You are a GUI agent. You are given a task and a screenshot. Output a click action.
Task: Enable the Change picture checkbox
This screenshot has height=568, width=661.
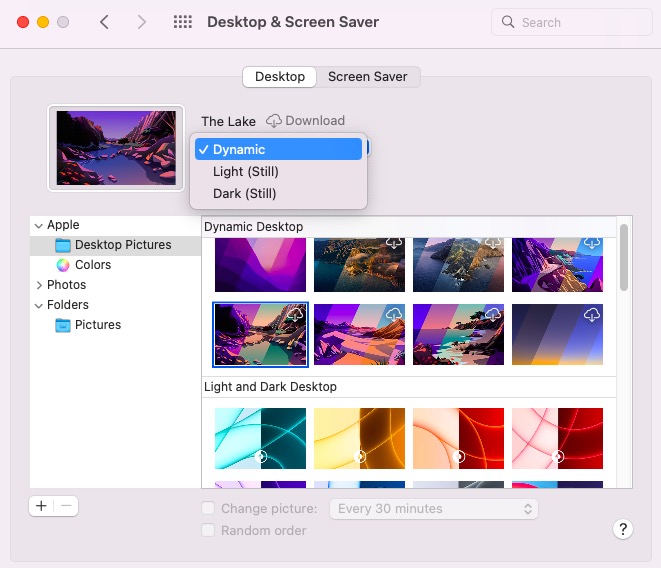(208, 509)
